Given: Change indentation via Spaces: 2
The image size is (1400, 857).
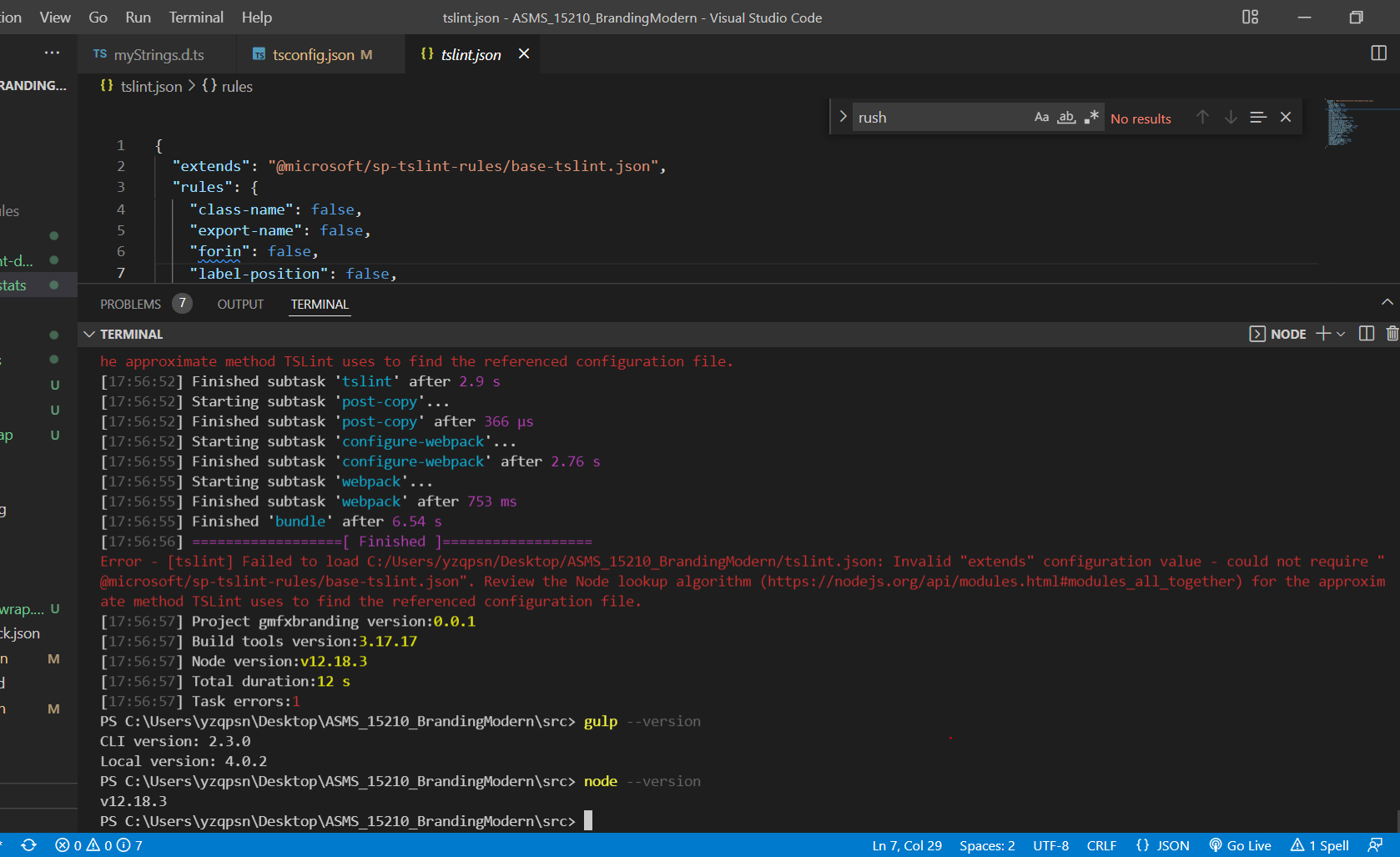Looking at the screenshot, I should point(987,845).
